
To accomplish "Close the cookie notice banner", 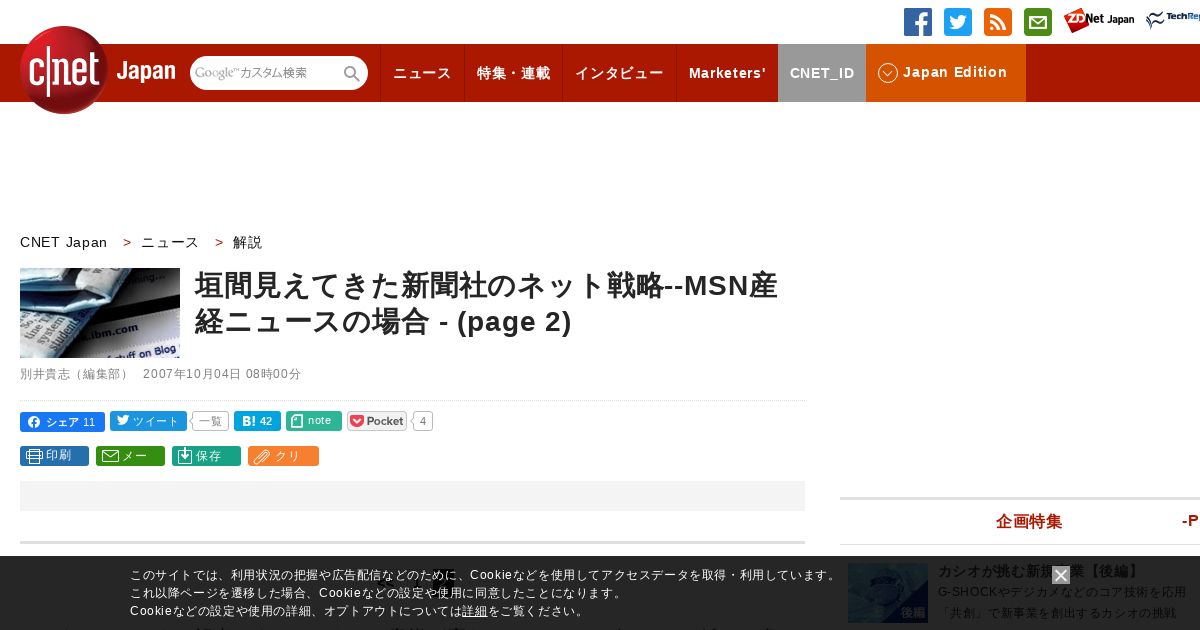I will [x=1061, y=575].
